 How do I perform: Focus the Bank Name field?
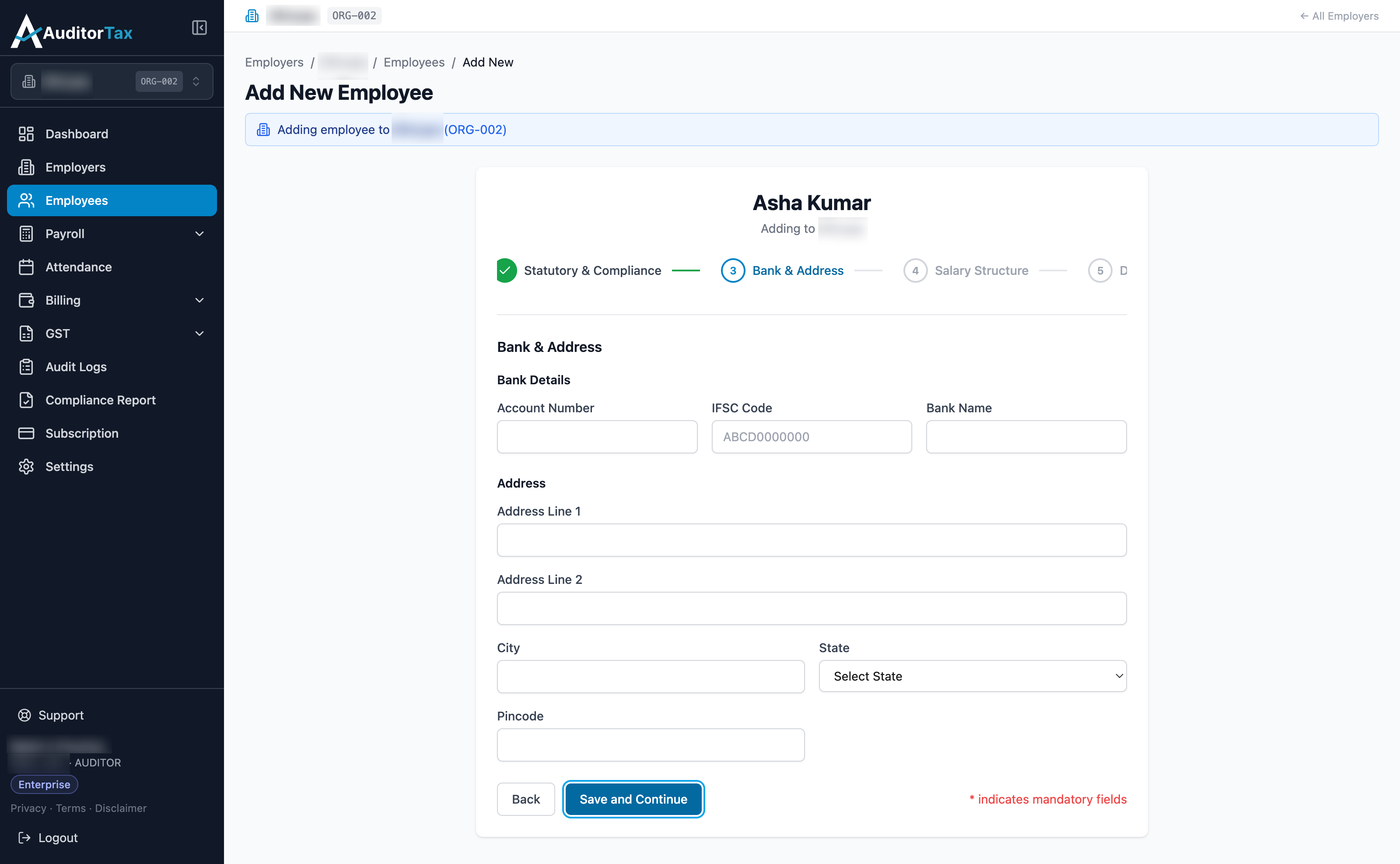point(1026,436)
